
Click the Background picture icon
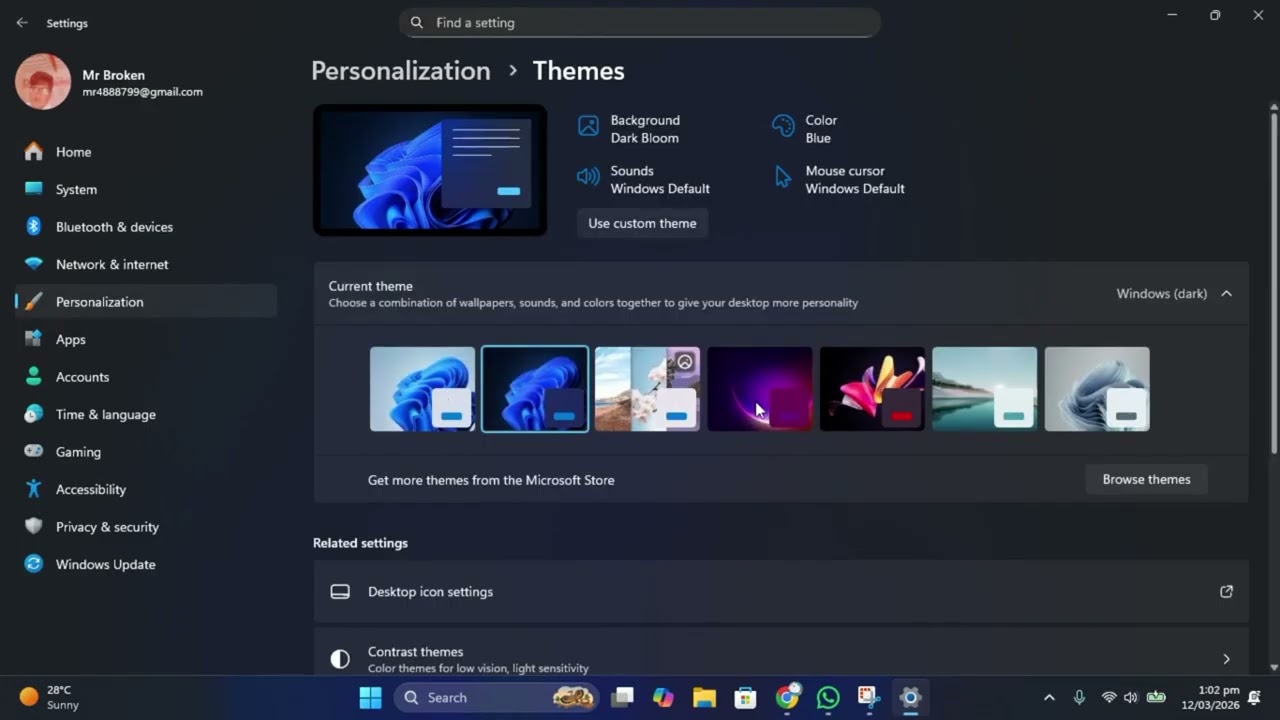tap(588, 126)
